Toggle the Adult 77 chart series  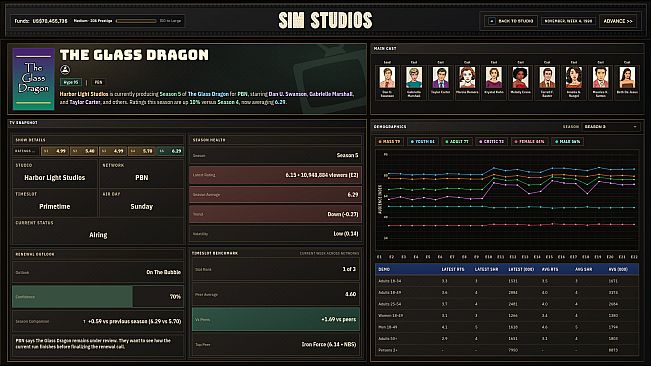pos(456,142)
